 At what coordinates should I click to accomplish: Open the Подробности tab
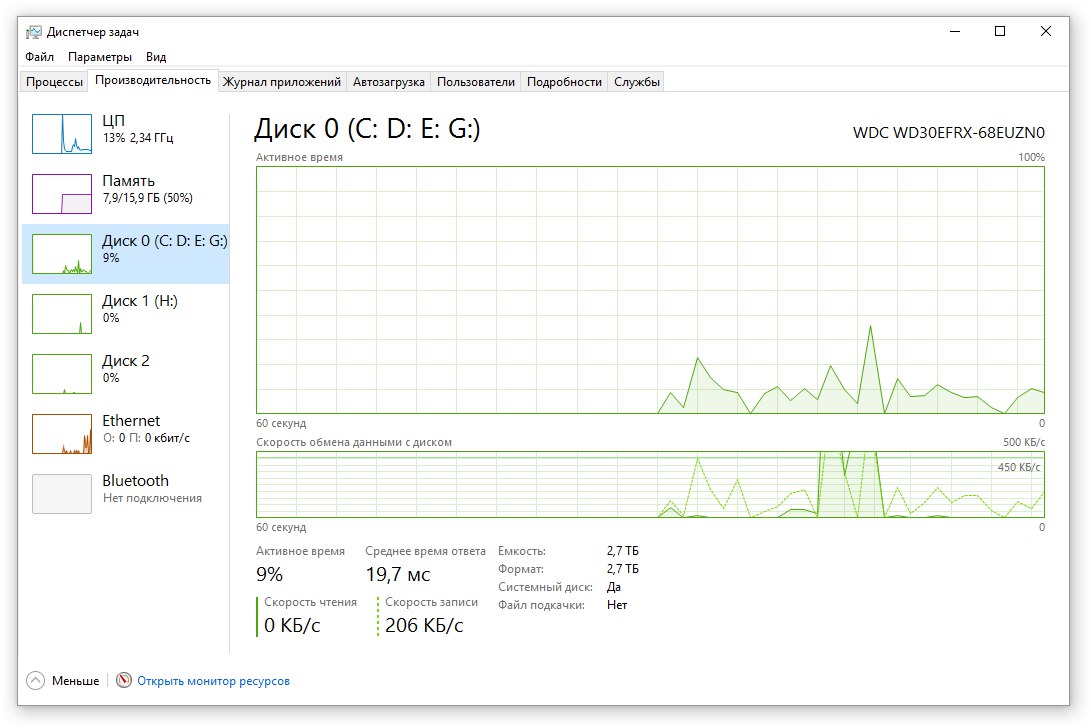click(564, 82)
